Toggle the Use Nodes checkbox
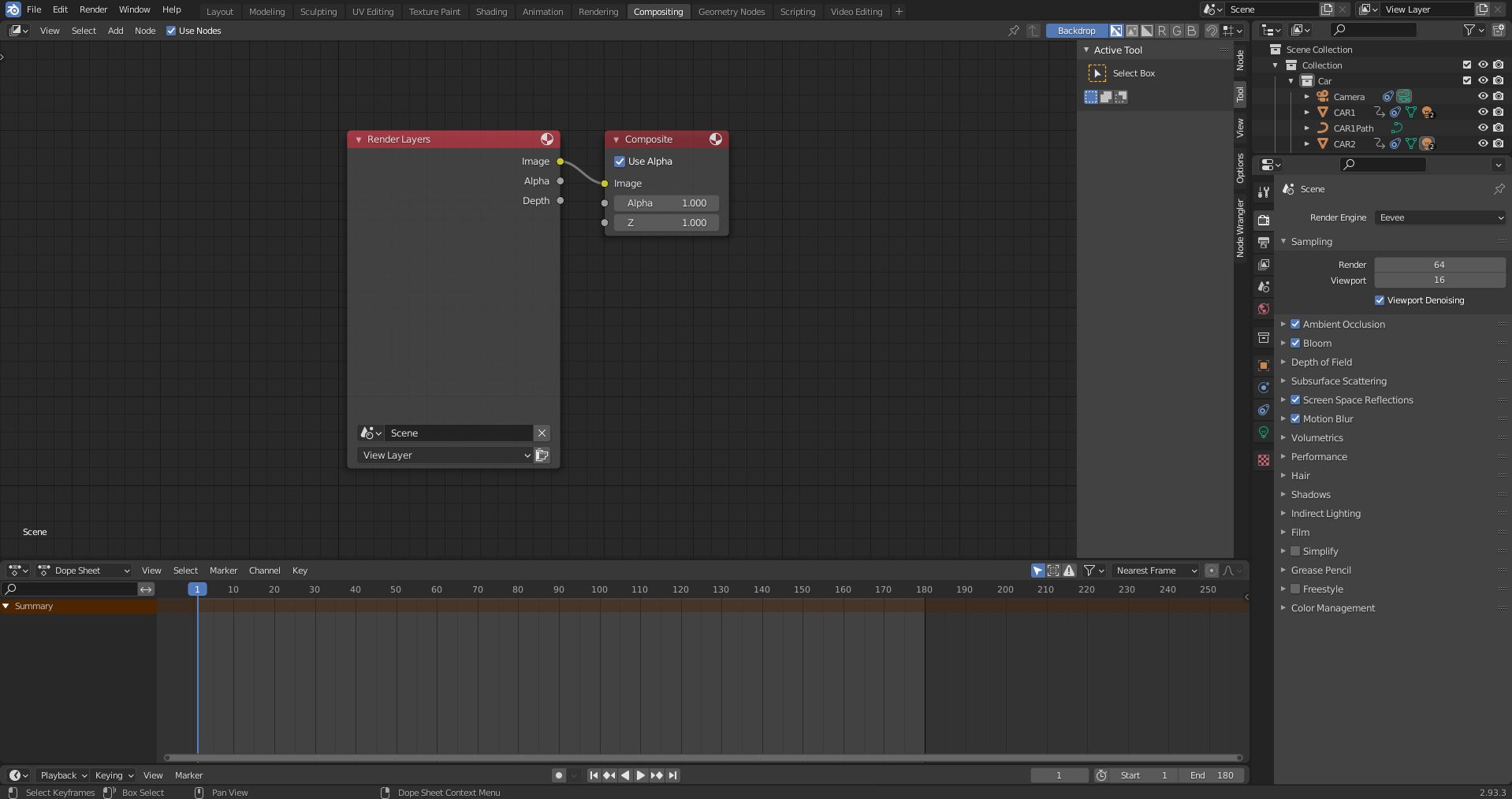 click(x=171, y=31)
